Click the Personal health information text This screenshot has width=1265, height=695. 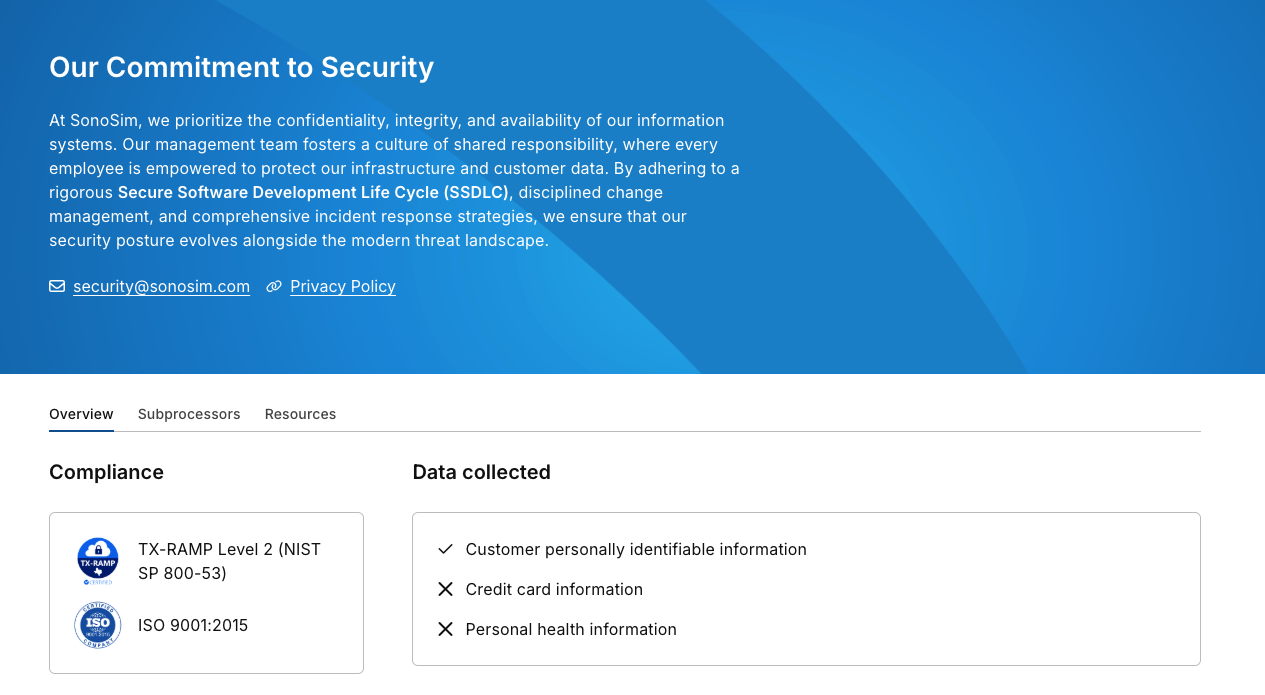click(571, 629)
